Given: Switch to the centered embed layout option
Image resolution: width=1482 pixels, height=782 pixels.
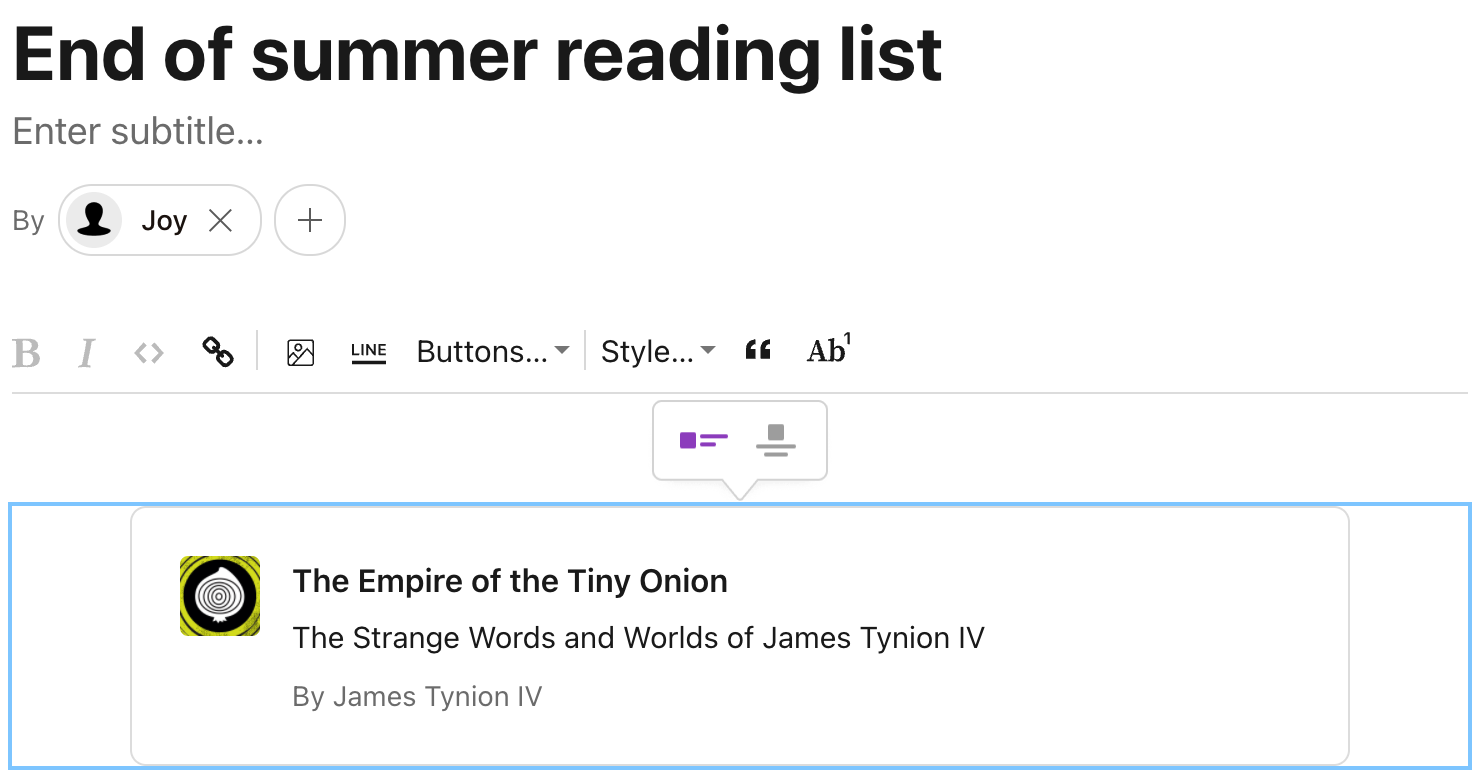Looking at the screenshot, I should coord(776,441).
